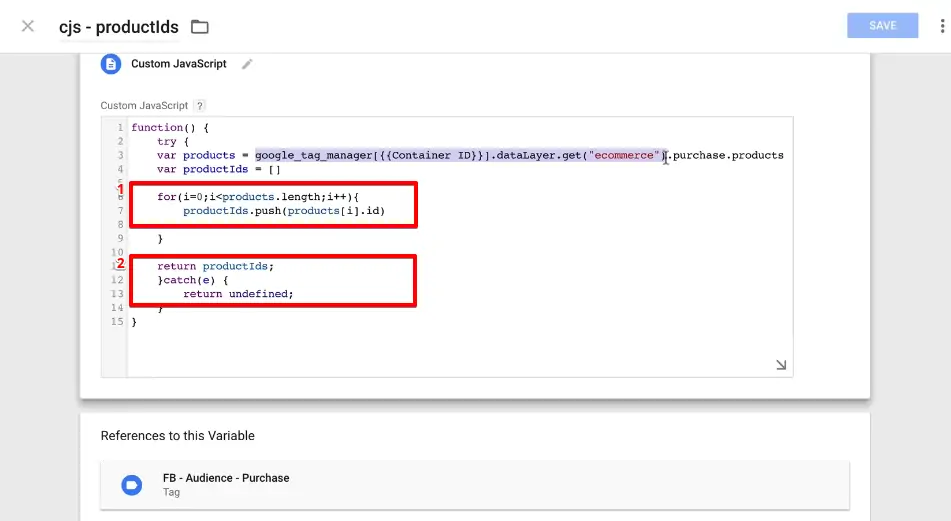Image resolution: width=951 pixels, height=521 pixels.
Task: Click the 'var productIds = []' line
Action: (219, 169)
